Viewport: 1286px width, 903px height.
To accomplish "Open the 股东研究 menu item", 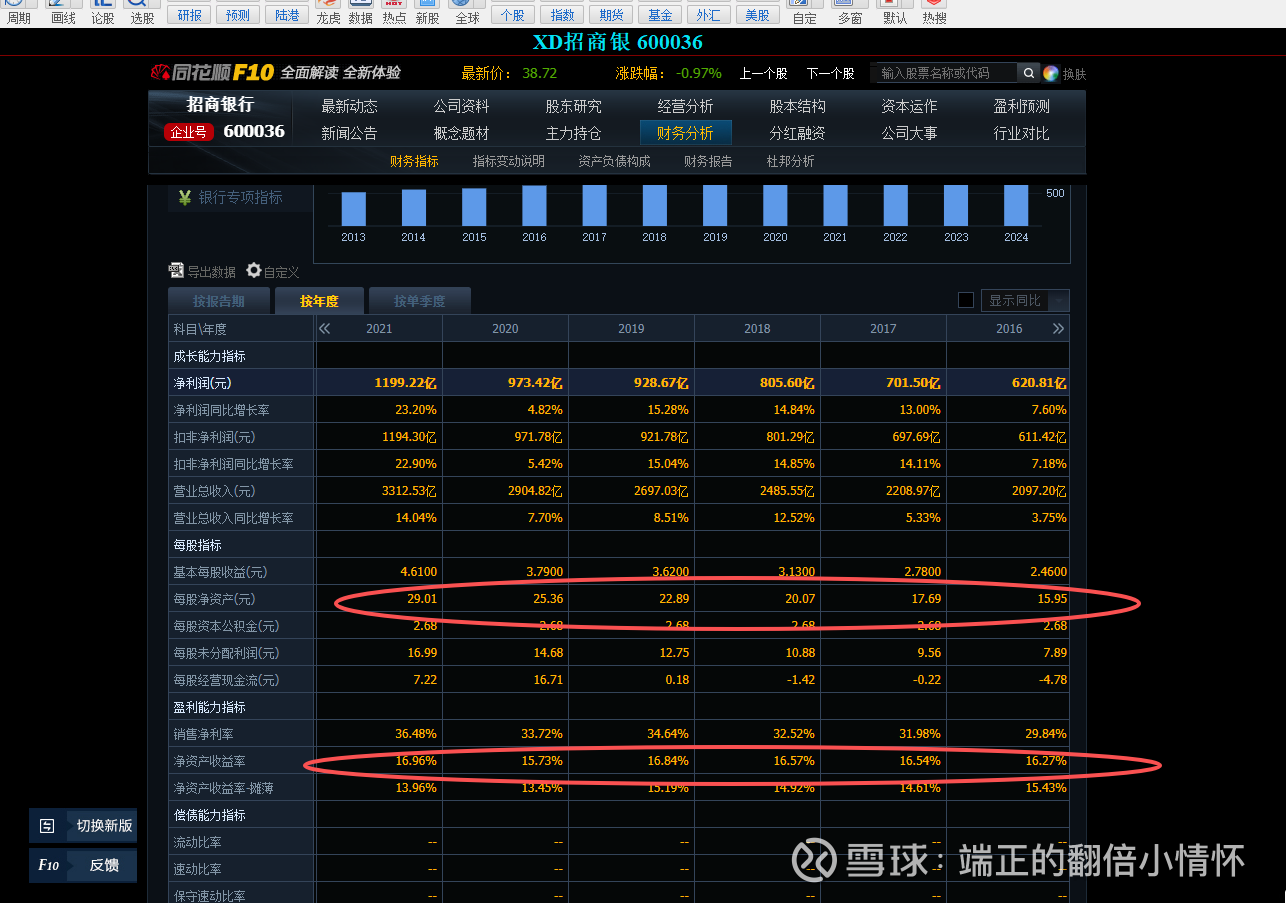I will [x=573, y=106].
